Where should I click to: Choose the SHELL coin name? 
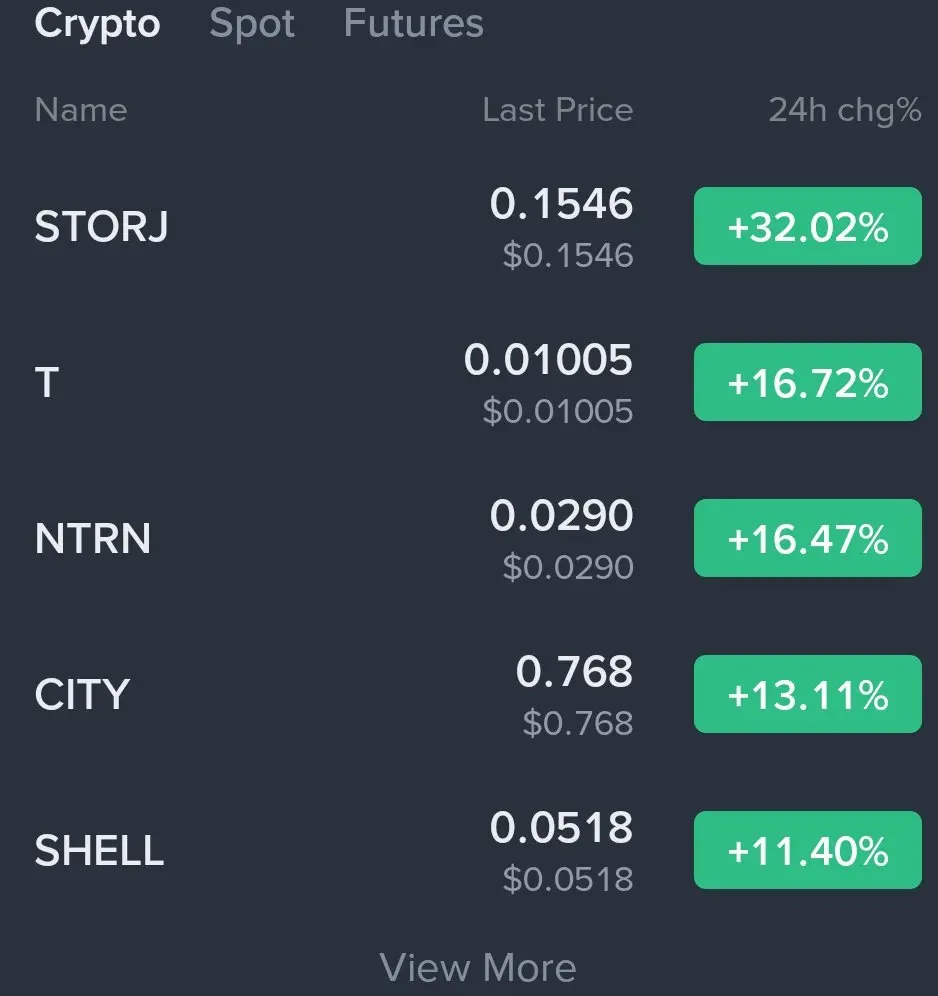point(99,851)
